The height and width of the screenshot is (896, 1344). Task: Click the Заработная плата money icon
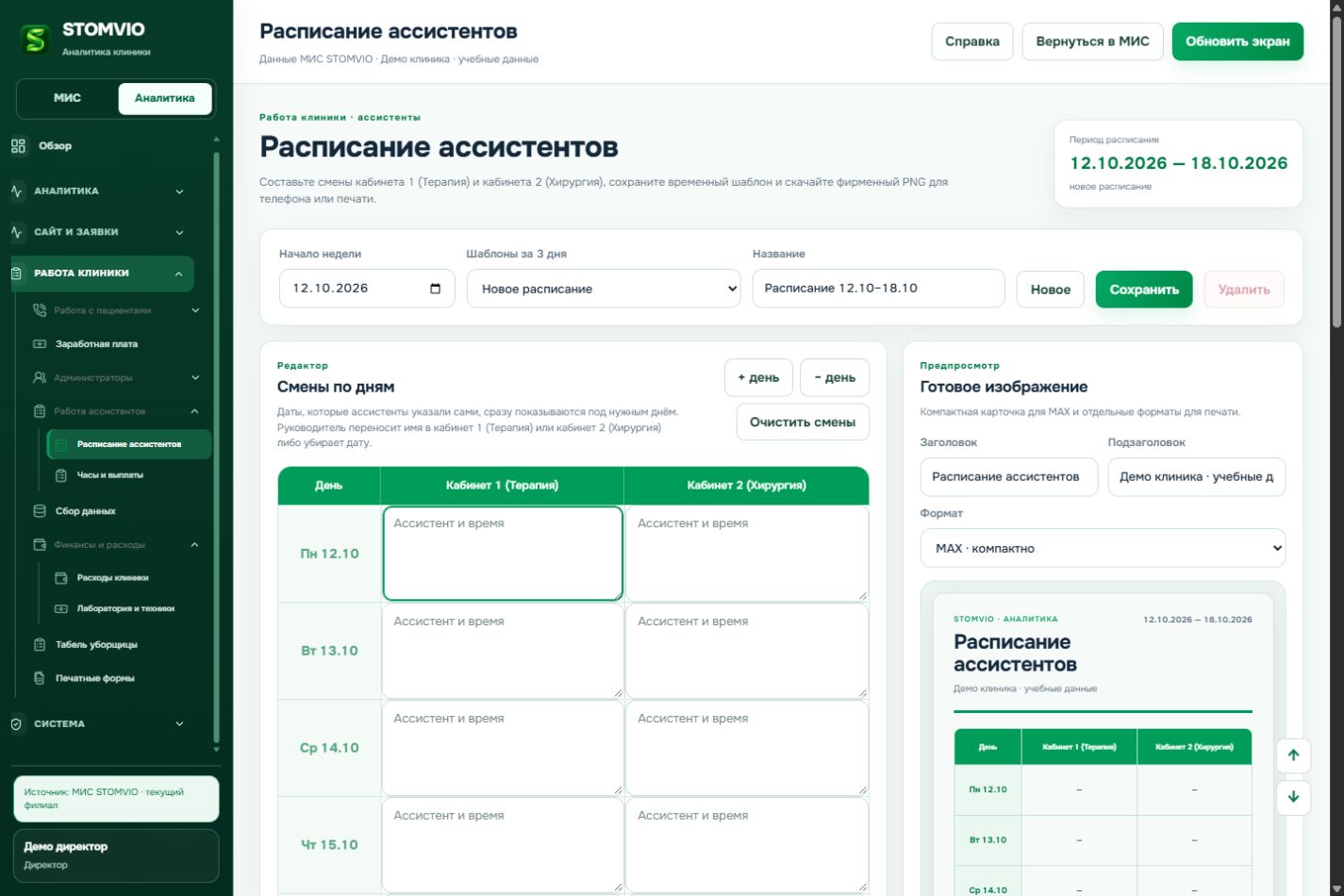coord(40,344)
